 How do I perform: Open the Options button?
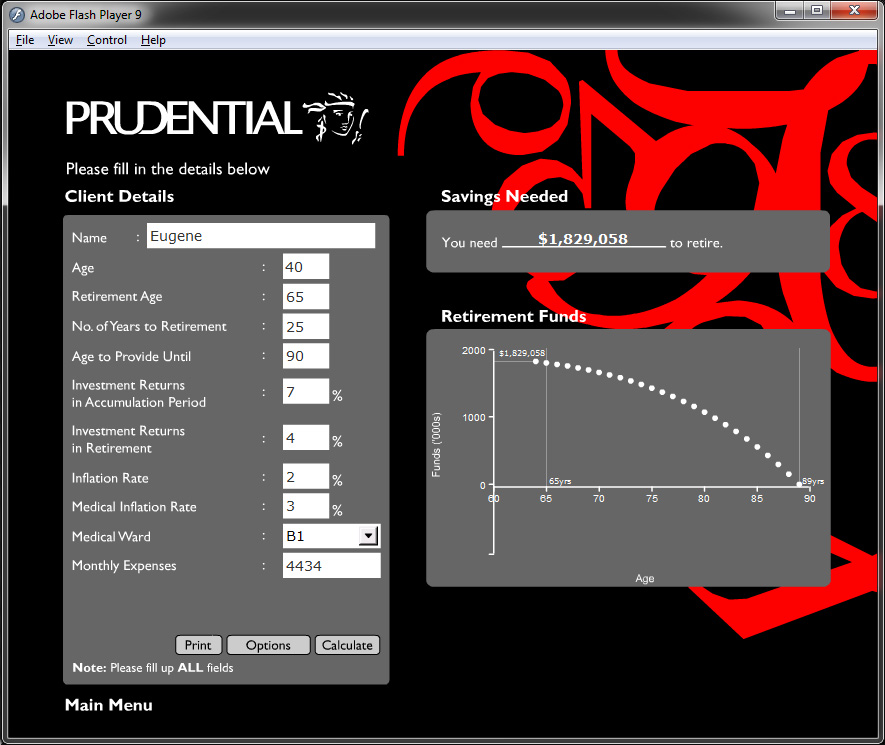(268, 645)
